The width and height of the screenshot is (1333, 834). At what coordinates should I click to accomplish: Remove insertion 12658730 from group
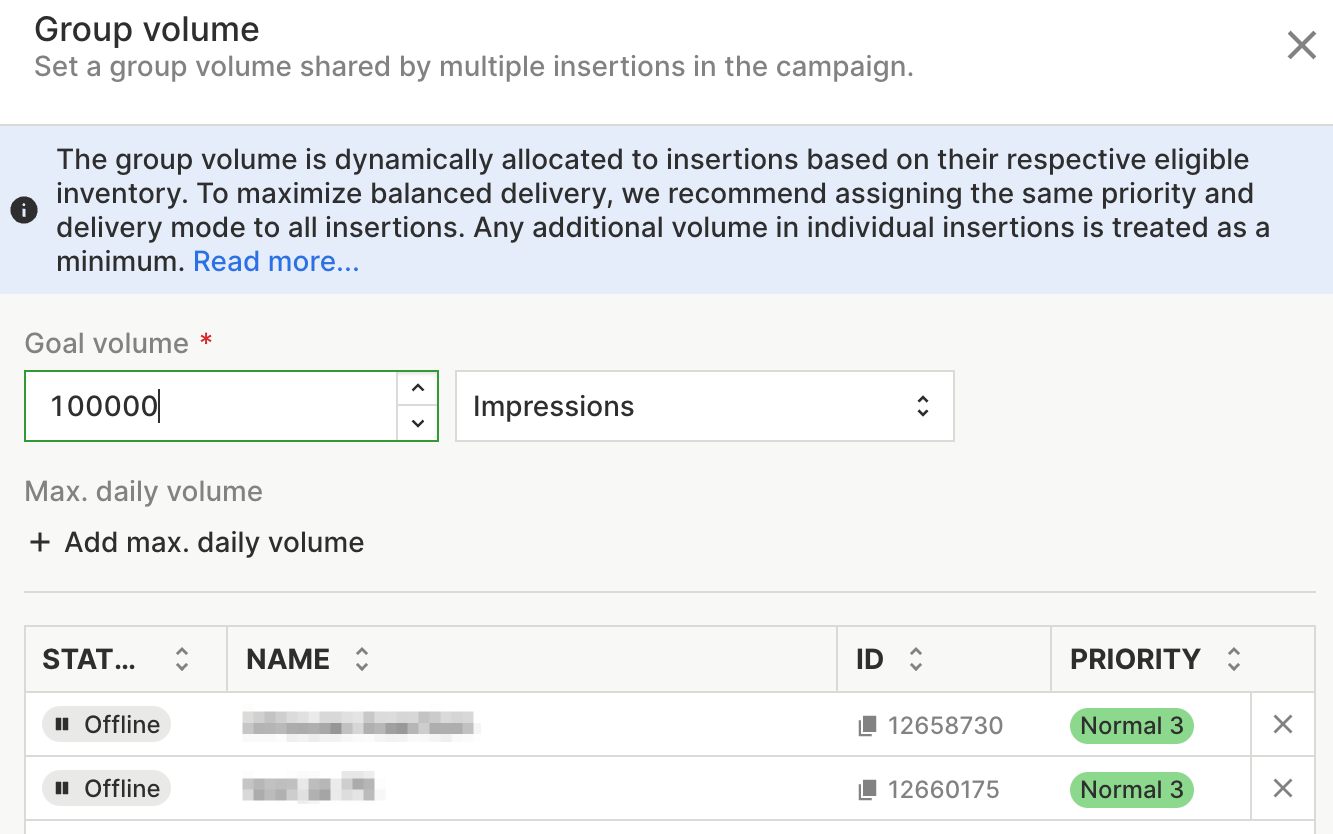1283,724
